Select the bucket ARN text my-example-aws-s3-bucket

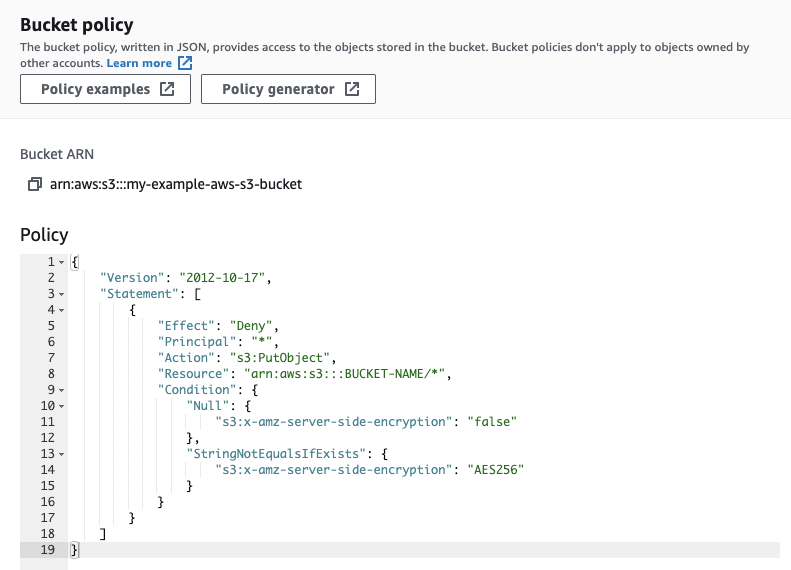coord(176,184)
